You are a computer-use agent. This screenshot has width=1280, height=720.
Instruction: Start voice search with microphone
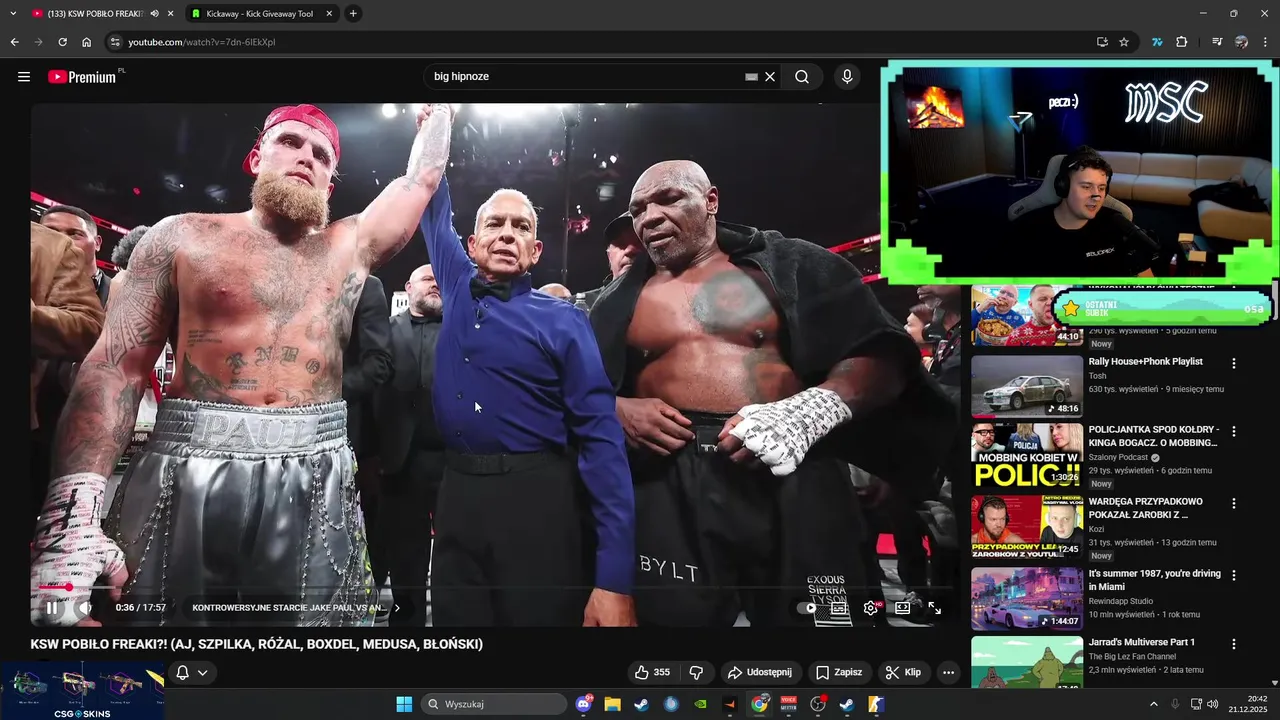pos(847,76)
